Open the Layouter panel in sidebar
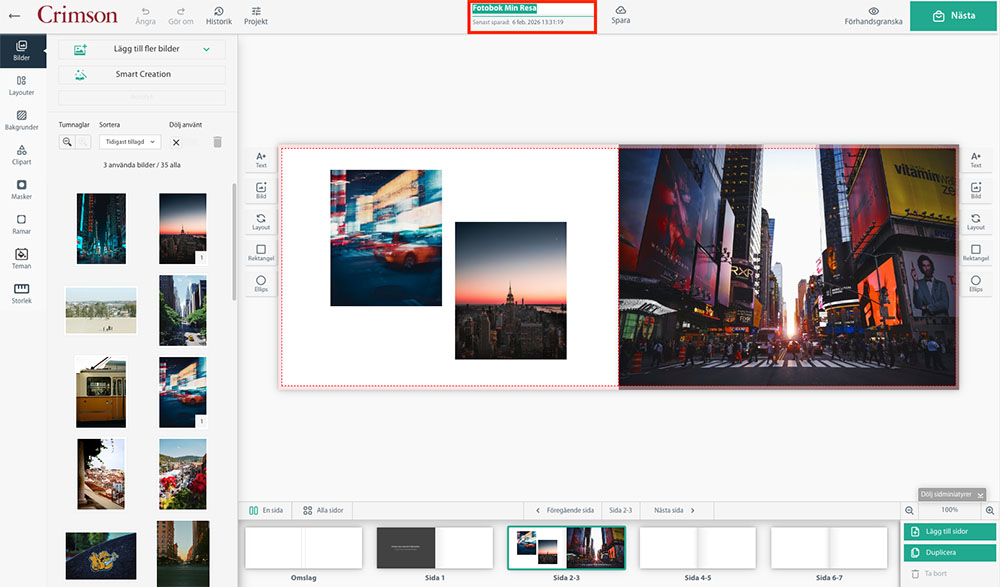The height and width of the screenshot is (587, 1000). tap(21, 85)
